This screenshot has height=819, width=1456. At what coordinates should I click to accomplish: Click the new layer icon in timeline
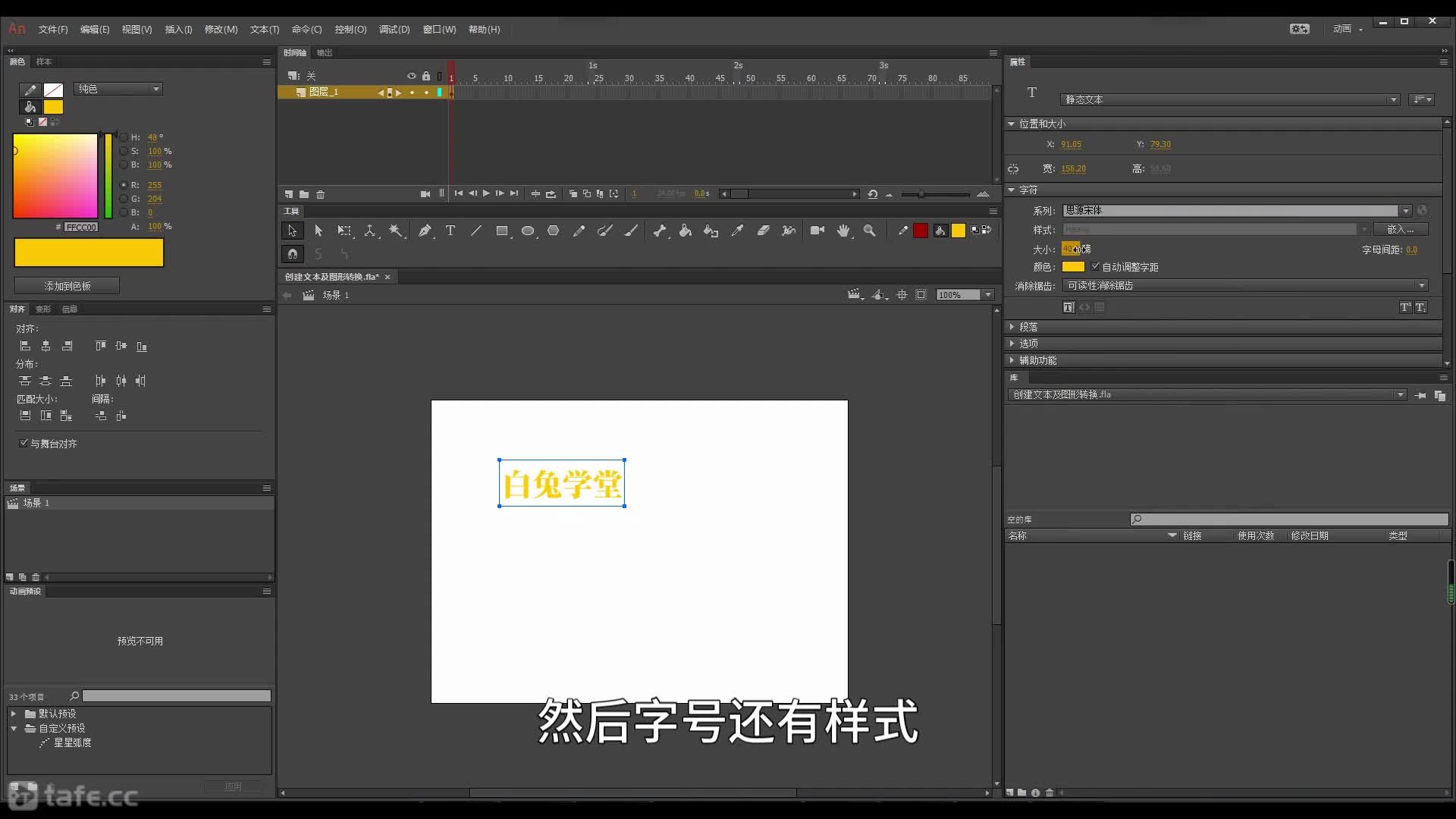coord(289,194)
